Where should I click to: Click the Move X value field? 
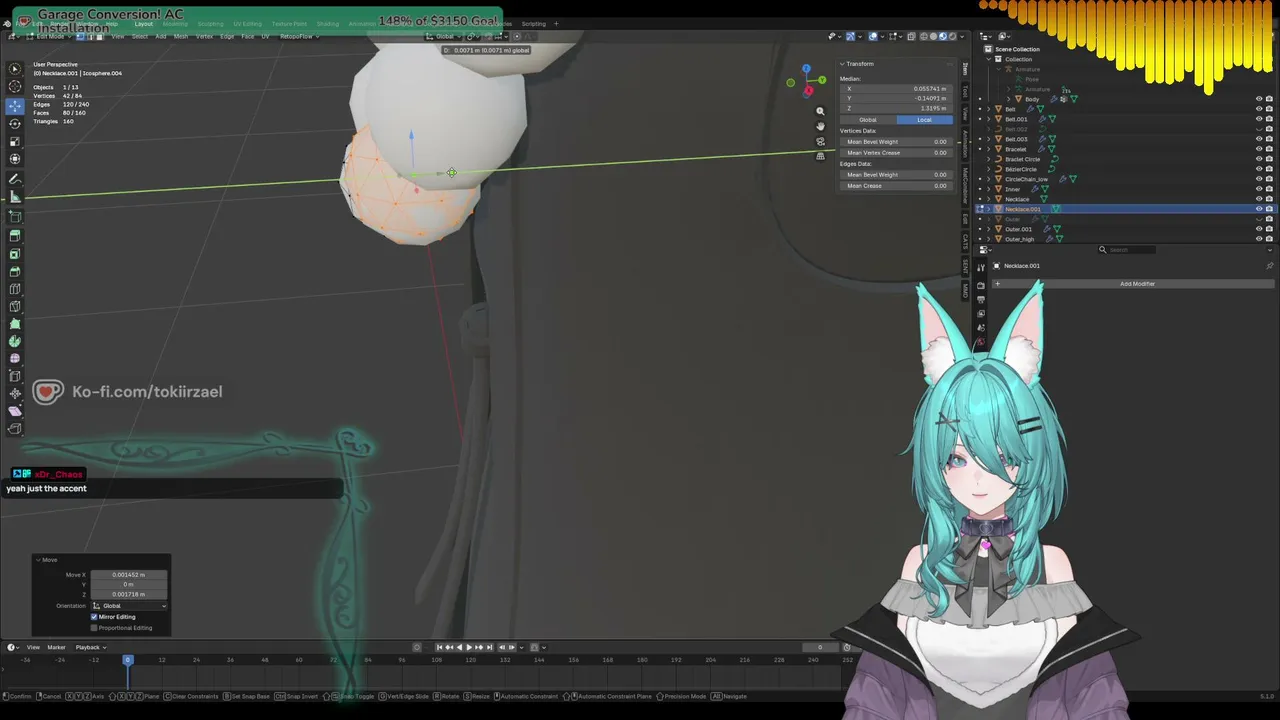(x=128, y=575)
